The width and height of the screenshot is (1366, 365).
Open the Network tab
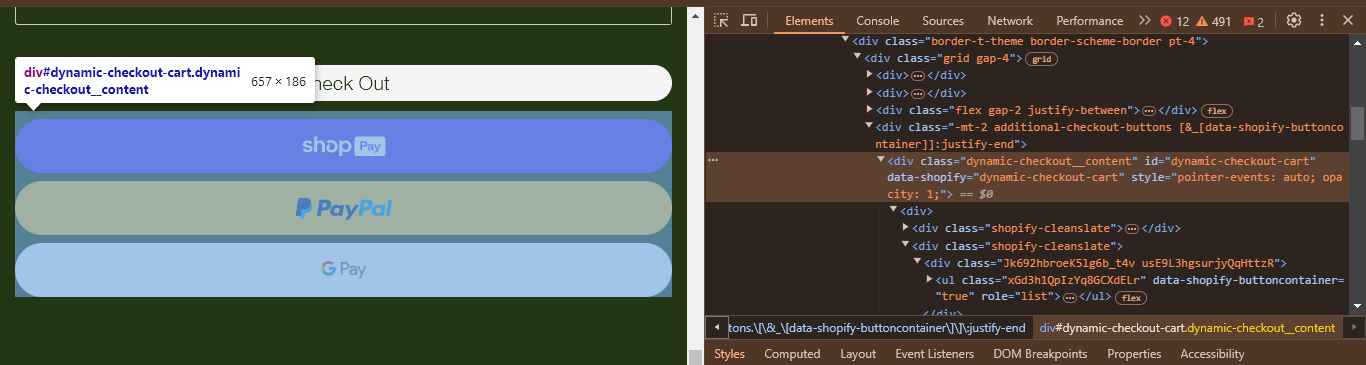tap(1010, 21)
